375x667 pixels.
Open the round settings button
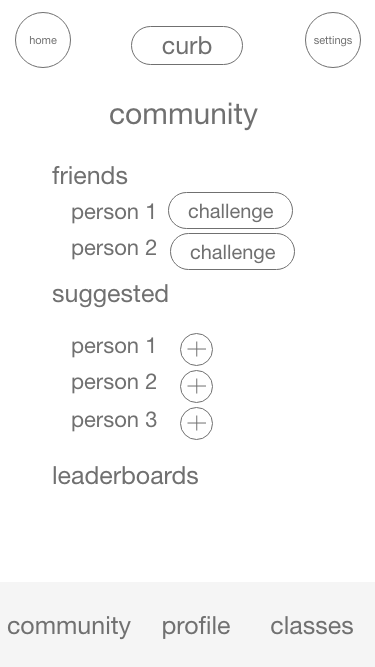(333, 40)
